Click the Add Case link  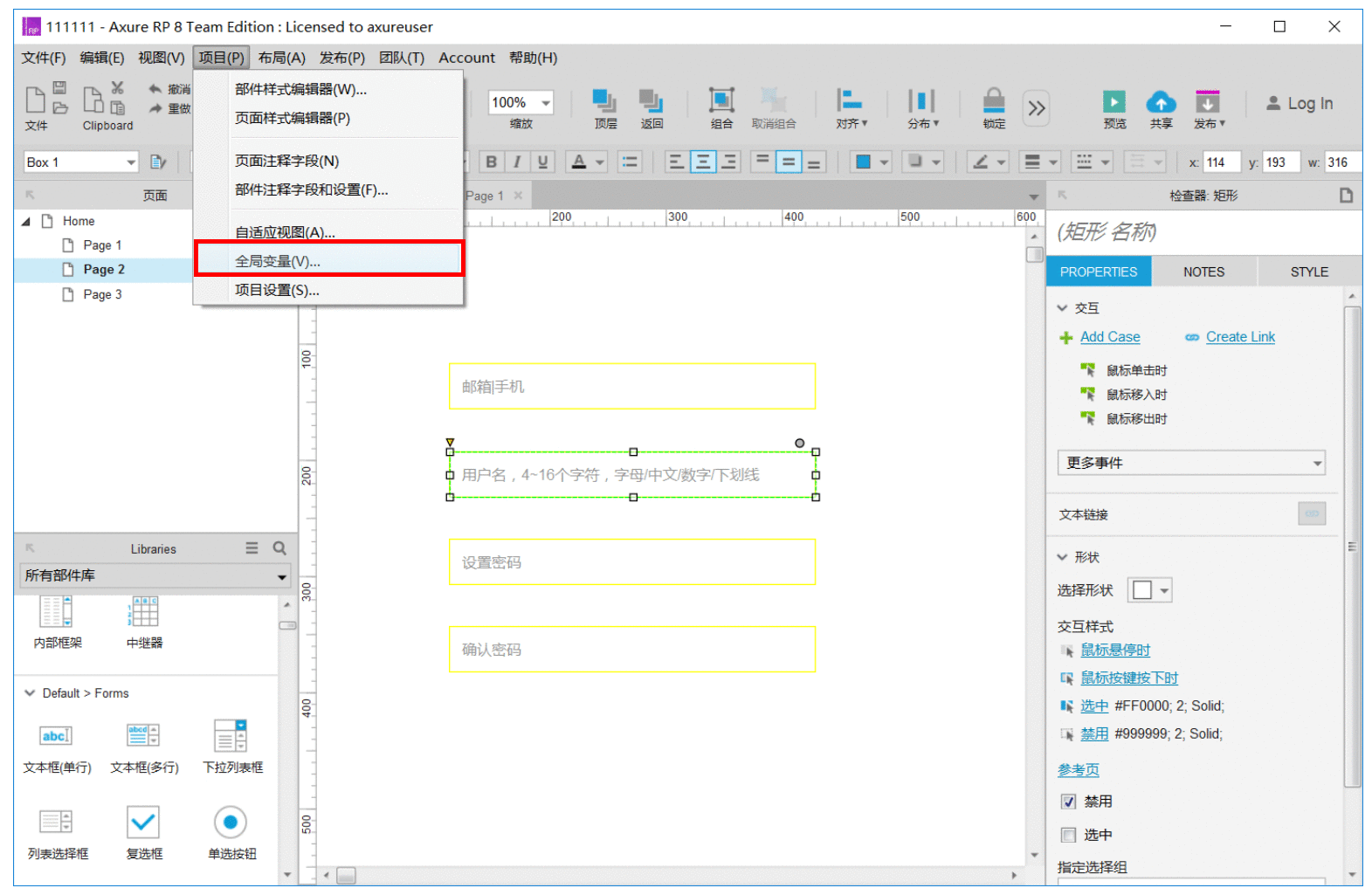[1110, 337]
